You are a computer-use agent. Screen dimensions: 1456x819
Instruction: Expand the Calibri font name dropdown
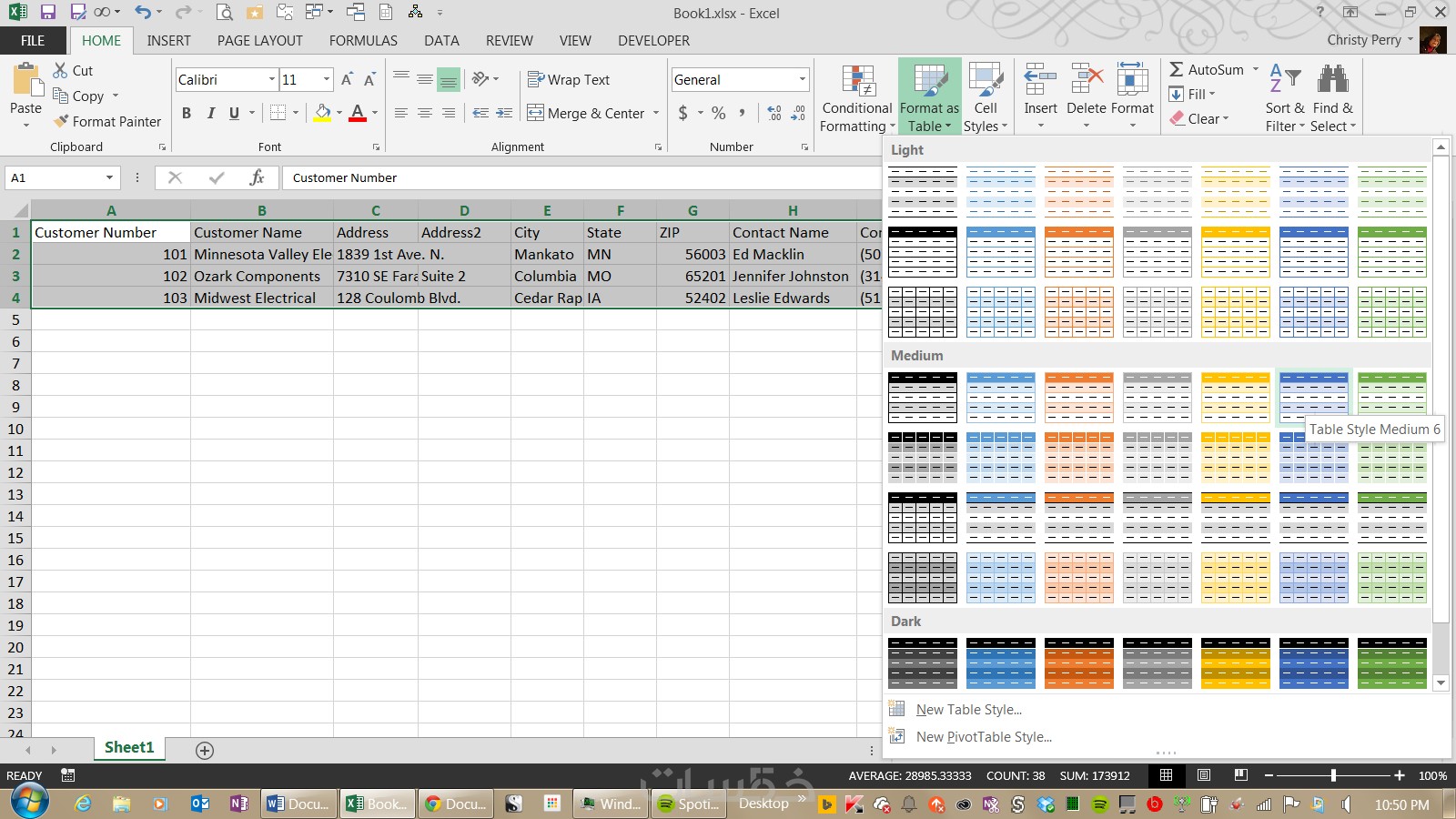pyautogui.click(x=271, y=80)
